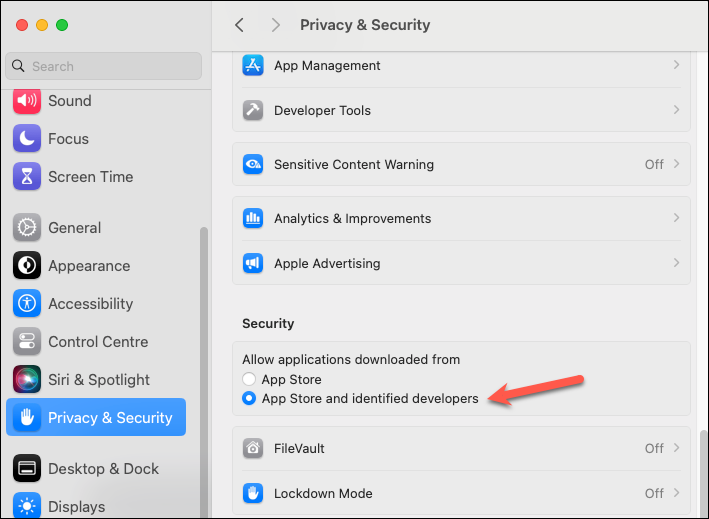Click the Desktop & Dock label
Image resolution: width=709 pixels, height=519 pixels.
[104, 469]
